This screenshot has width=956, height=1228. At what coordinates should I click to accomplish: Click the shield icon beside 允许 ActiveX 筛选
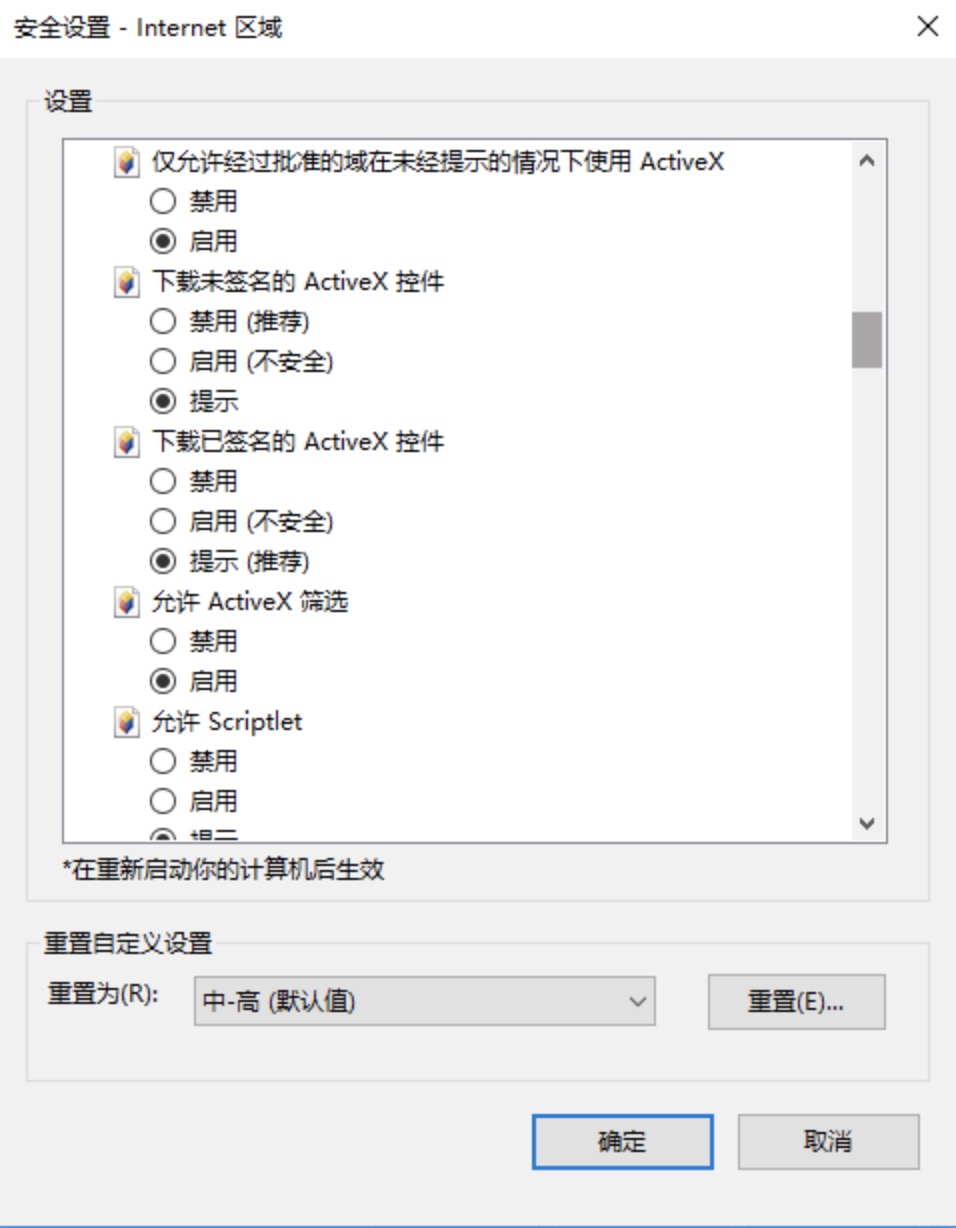point(127,602)
